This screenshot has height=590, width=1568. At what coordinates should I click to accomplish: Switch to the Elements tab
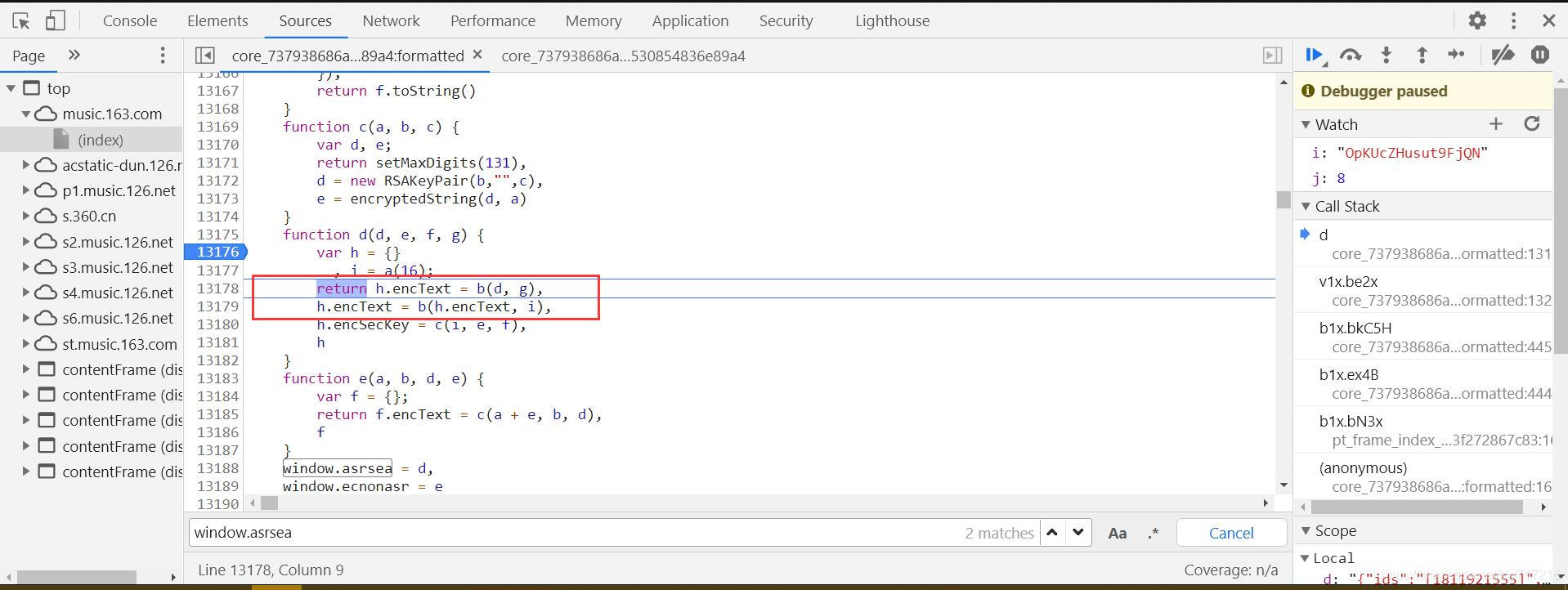217,20
